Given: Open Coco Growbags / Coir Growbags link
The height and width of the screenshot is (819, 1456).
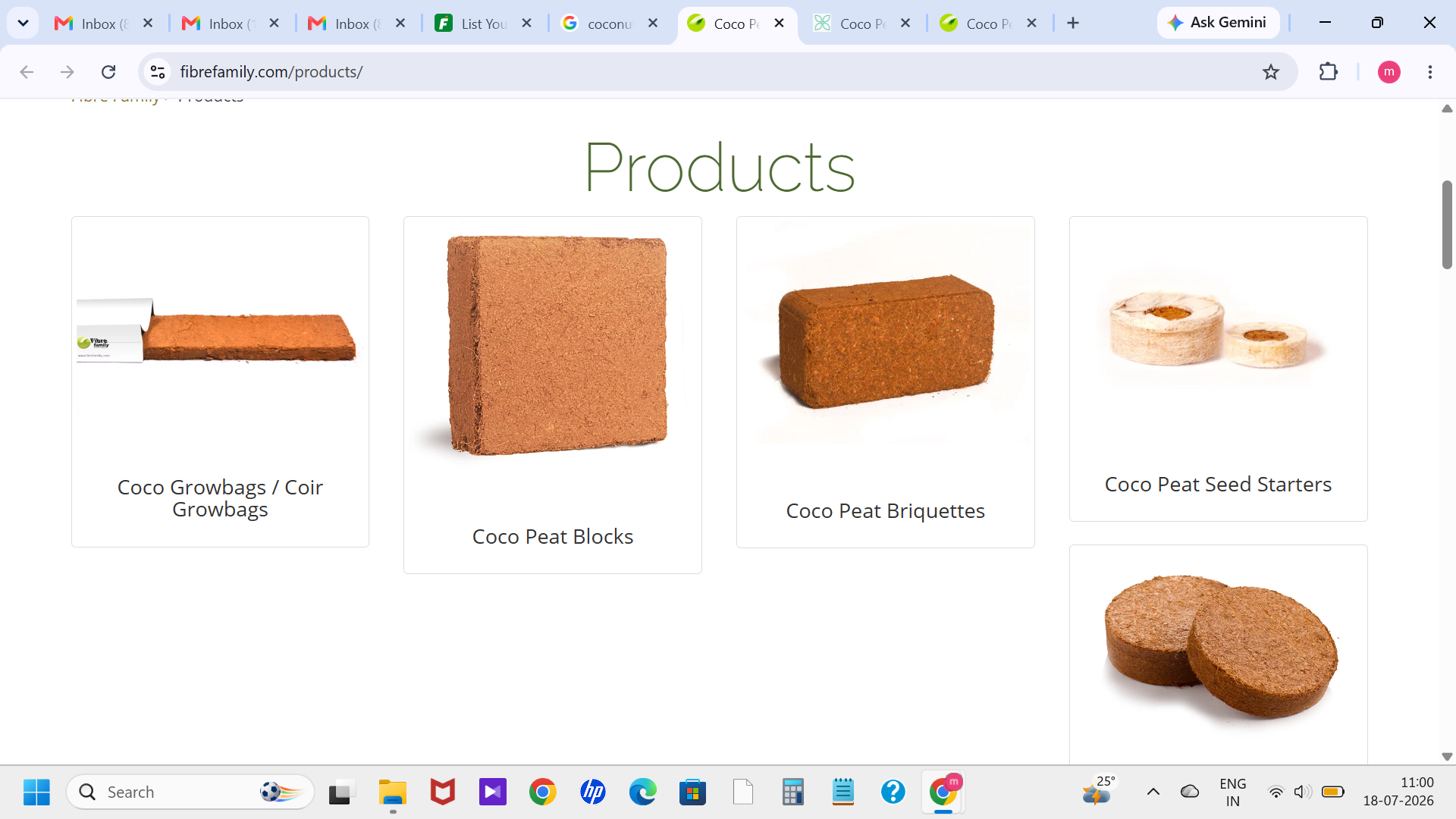Looking at the screenshot, I should click(x=220, y=498).
